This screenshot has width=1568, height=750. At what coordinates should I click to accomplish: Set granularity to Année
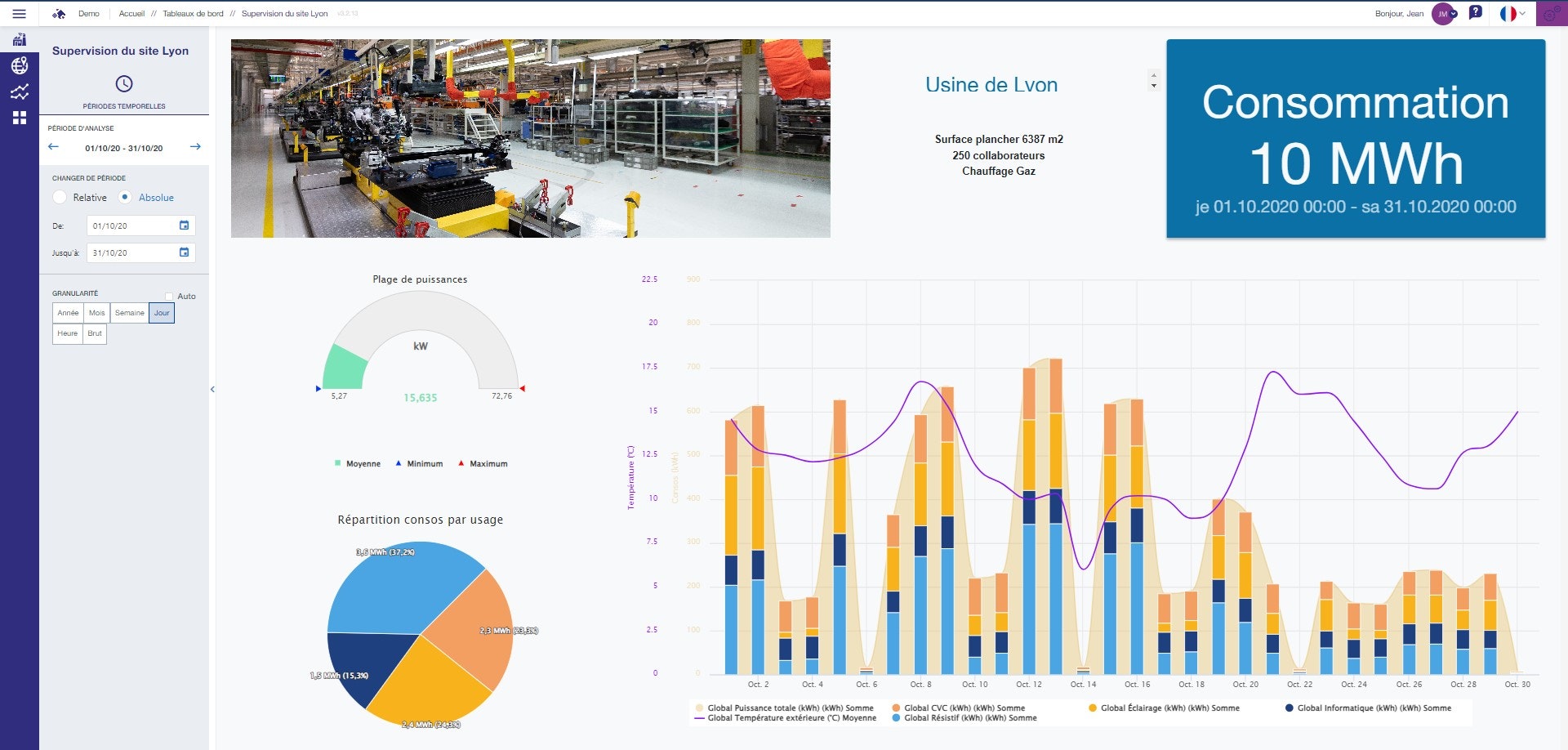(x=69, y=313)
